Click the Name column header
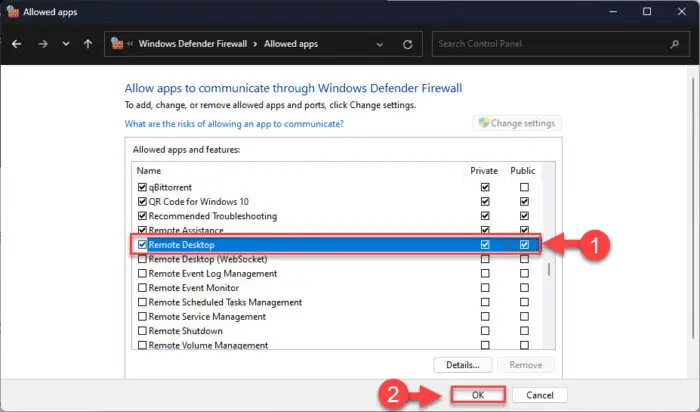The image size is (700, 412). [149, 171]
